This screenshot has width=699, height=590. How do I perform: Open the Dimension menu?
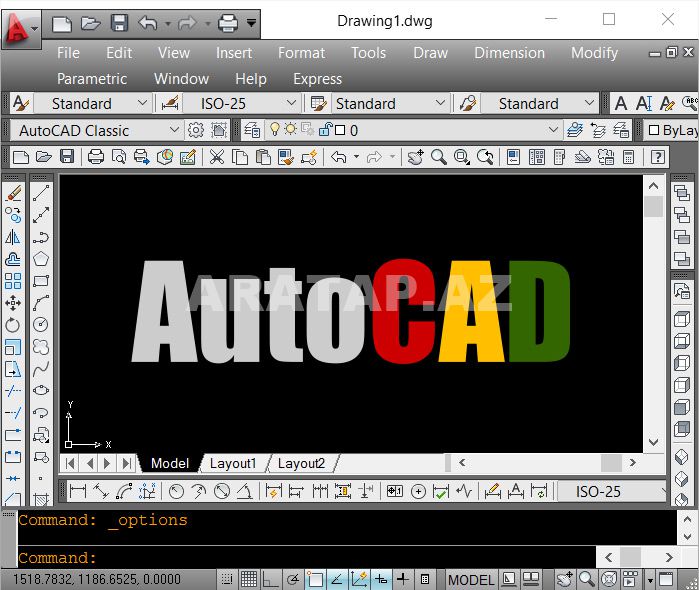pyautogui.click(x=509, y=53)
